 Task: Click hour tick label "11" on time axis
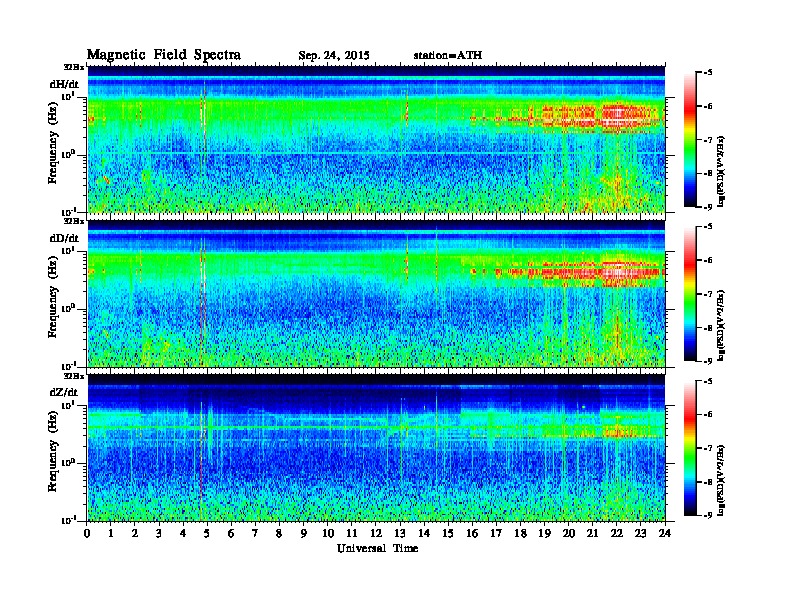click(x=352, y=533)
